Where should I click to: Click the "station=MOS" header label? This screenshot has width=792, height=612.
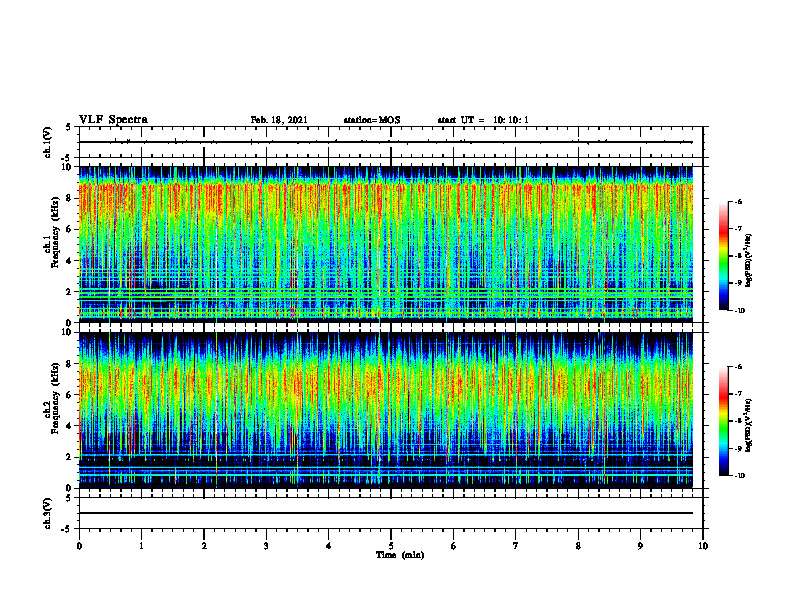372,120
